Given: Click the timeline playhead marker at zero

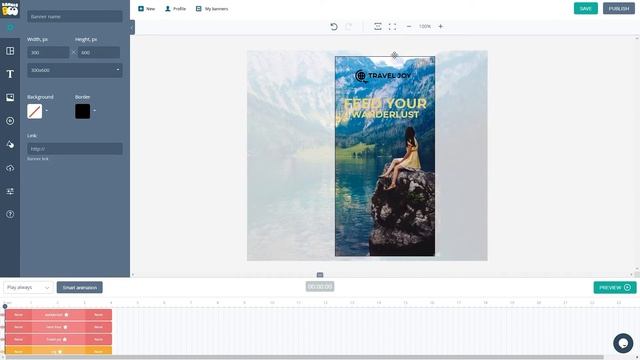Looking at the screenshot, I should pyautogui.click(x=5, y=306).
